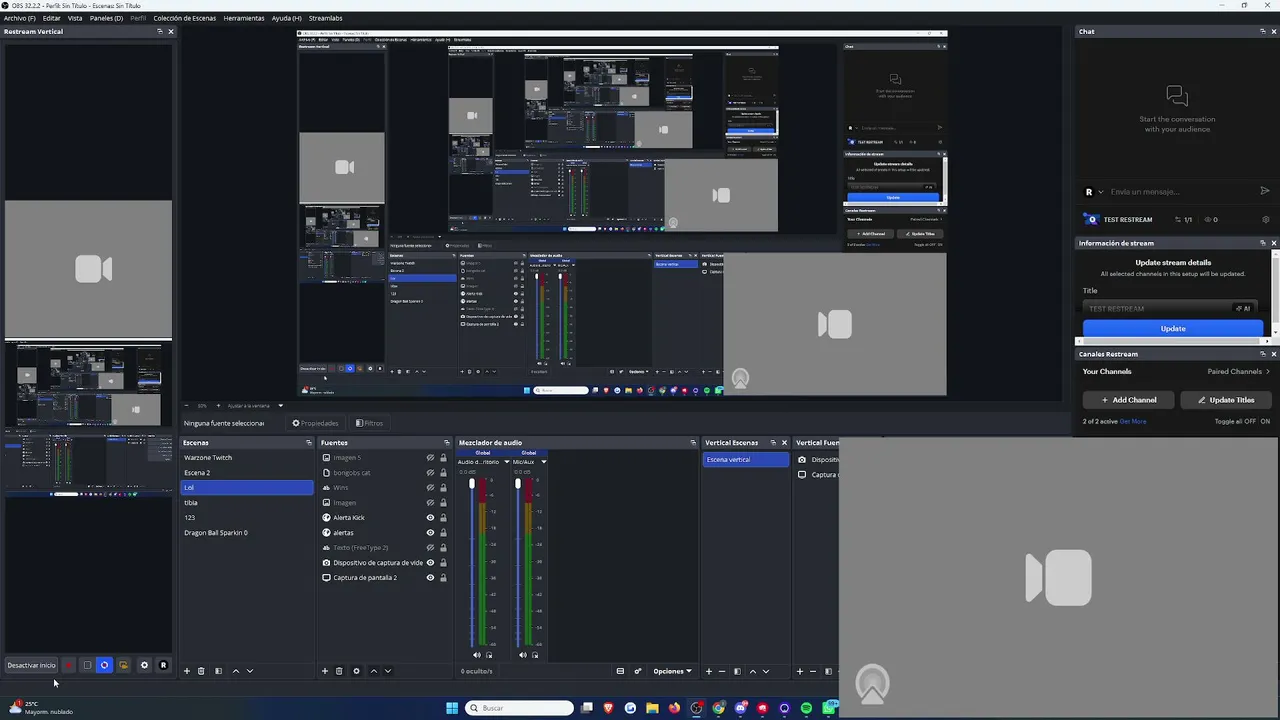Hide the alertas source

point(431,533)
